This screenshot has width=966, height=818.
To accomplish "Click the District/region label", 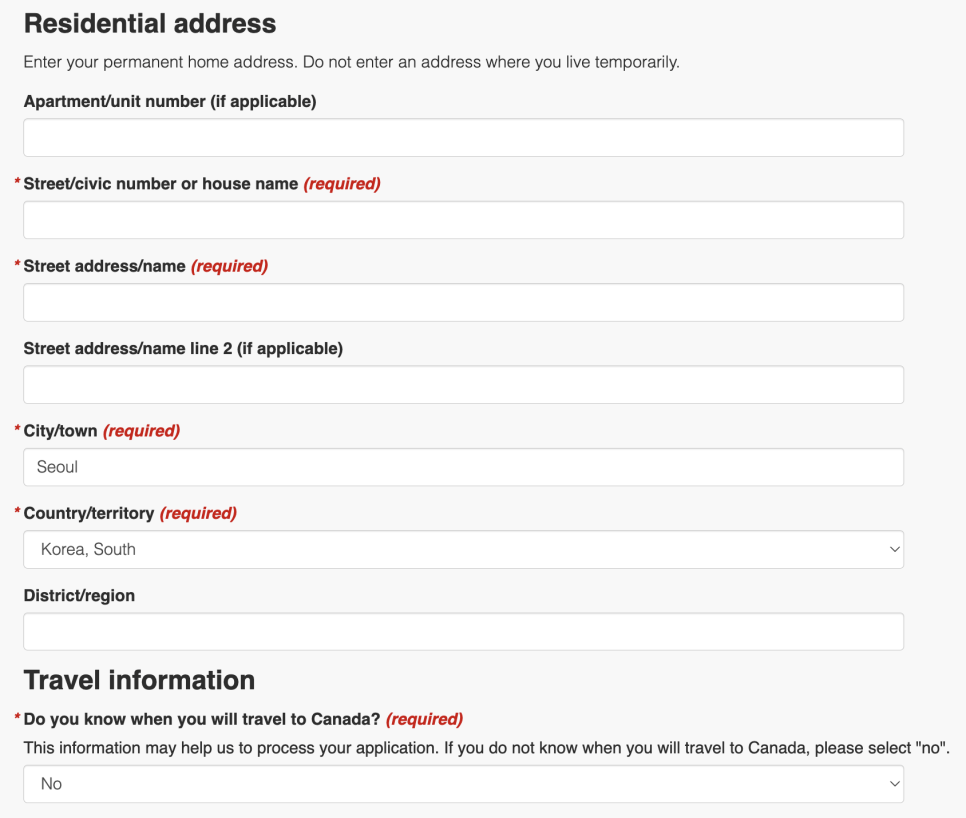I will 79,596.
